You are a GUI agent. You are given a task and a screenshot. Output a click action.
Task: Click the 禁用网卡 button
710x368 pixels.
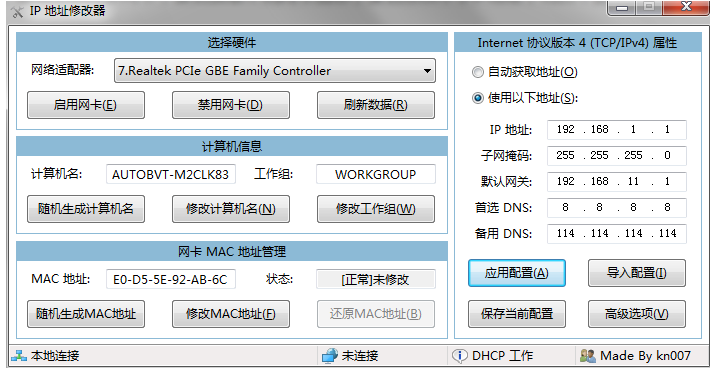(x=231, y=105)
